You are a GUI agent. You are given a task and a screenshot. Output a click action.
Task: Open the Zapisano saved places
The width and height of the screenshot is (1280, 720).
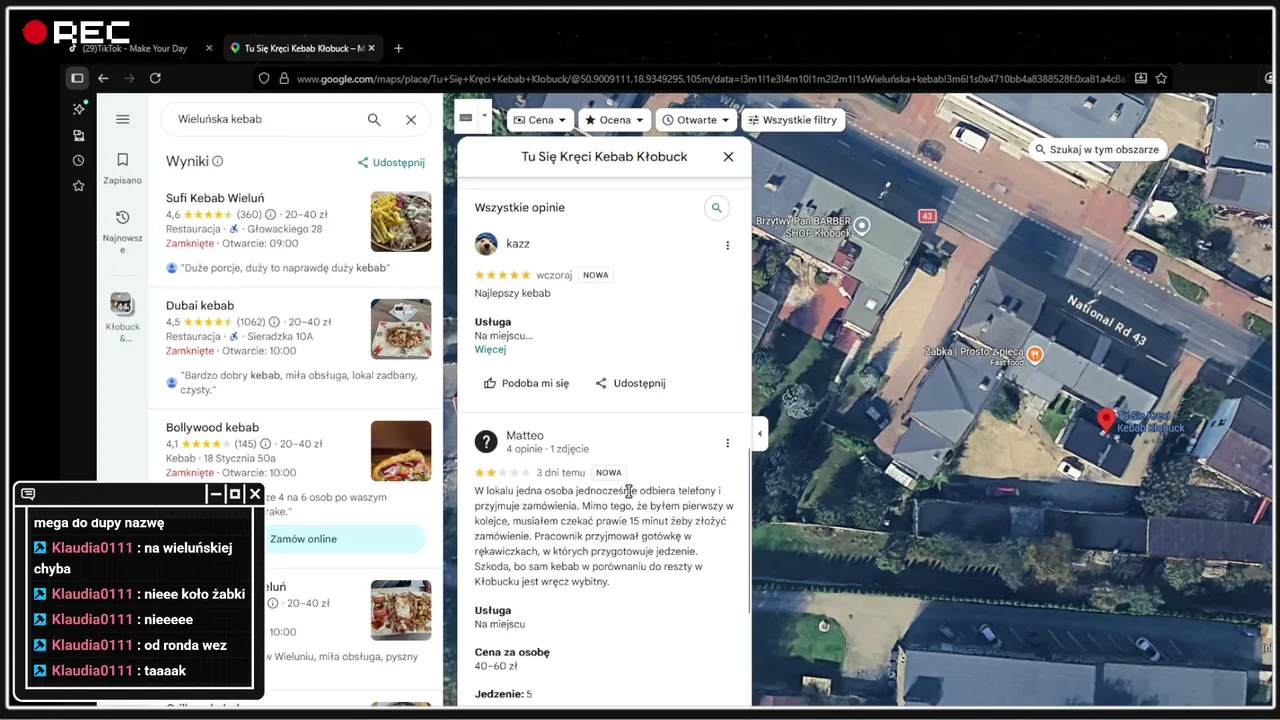tap(122, 168)
